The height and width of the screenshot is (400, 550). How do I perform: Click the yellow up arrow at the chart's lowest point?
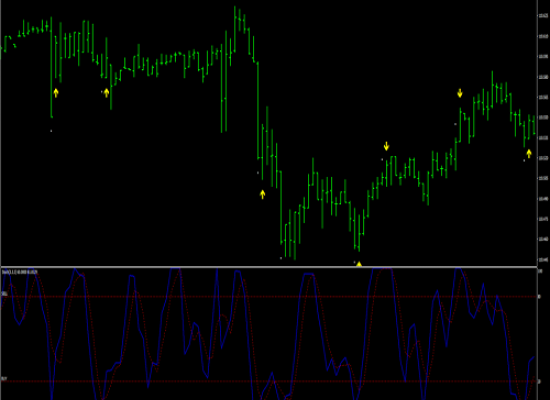[359, 264]
